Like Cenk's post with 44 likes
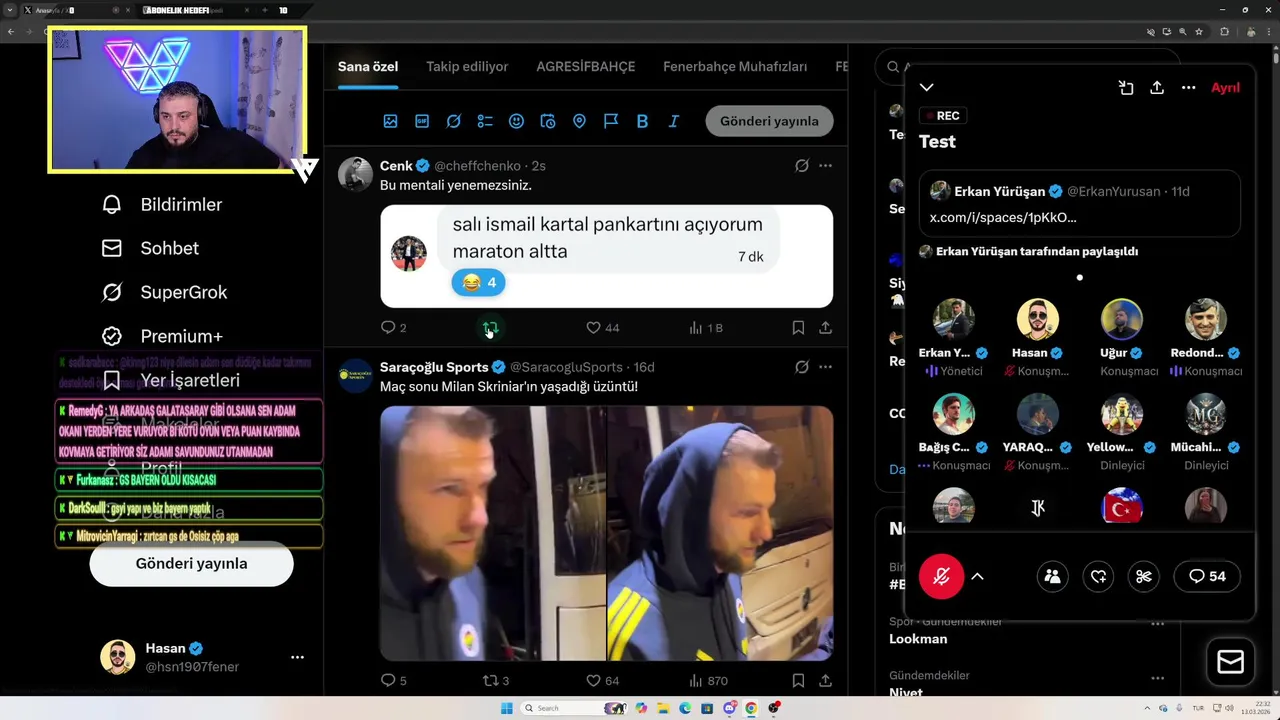1280x720 pixels. click(603, 327)
